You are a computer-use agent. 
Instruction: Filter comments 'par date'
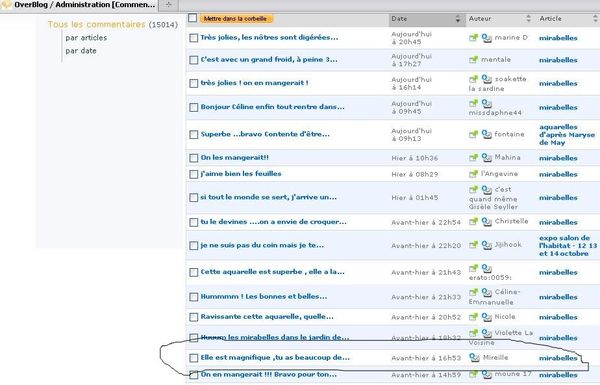coord(81,51)
